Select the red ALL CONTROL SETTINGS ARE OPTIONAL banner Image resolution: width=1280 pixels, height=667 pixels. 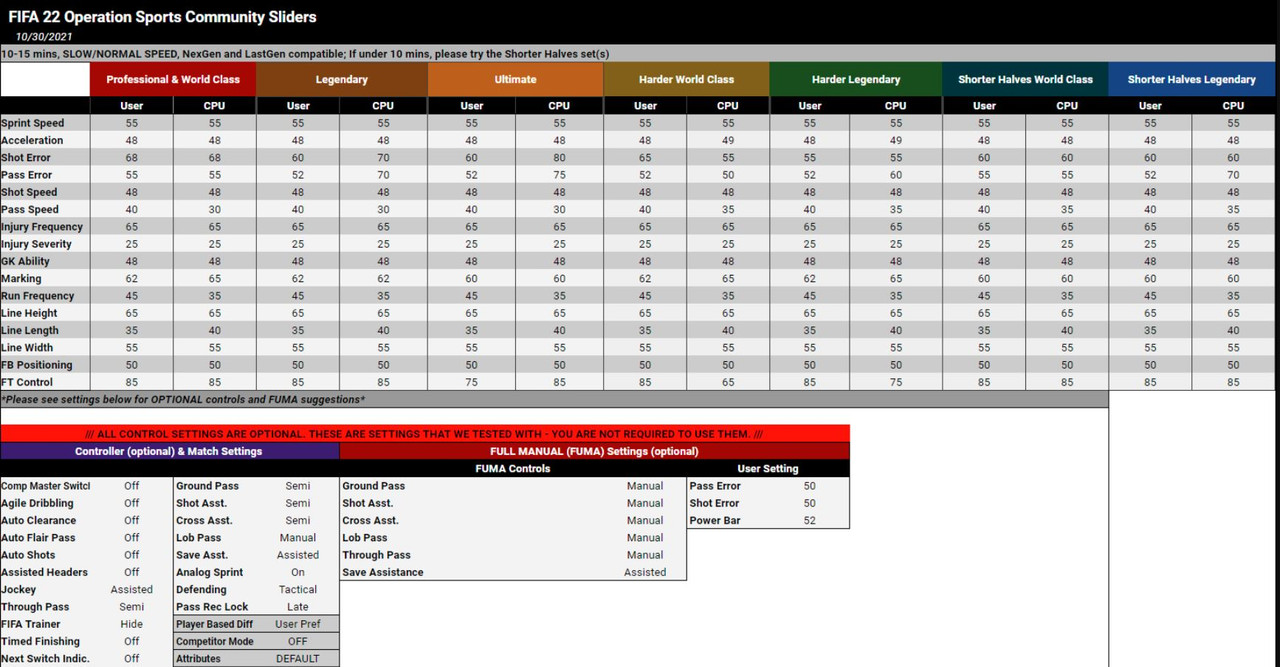[424, 434]
